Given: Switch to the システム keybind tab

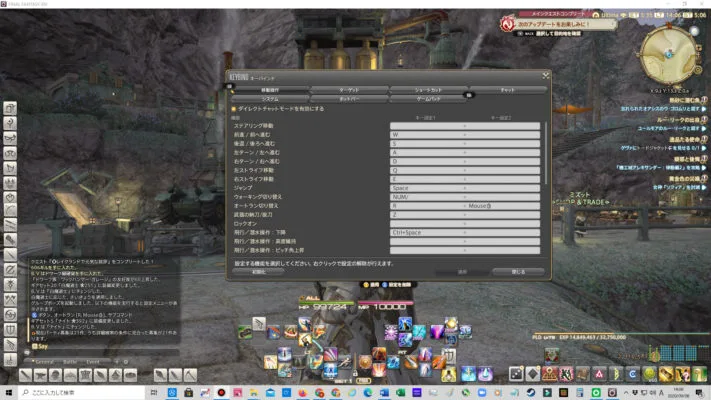Looking at the screenshot, I should tap(270, 98).
